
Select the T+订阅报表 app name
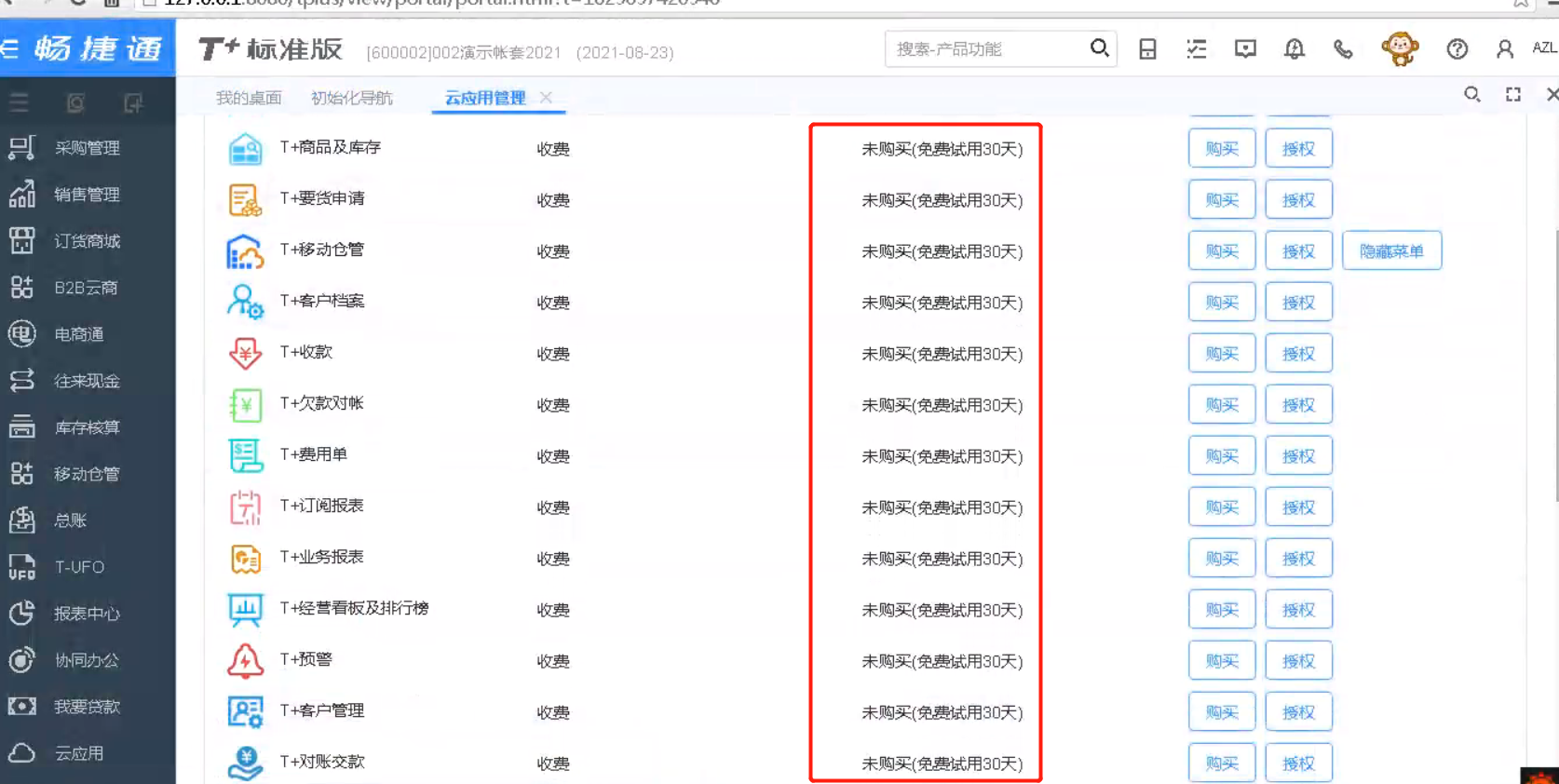[x=322, y=506]
